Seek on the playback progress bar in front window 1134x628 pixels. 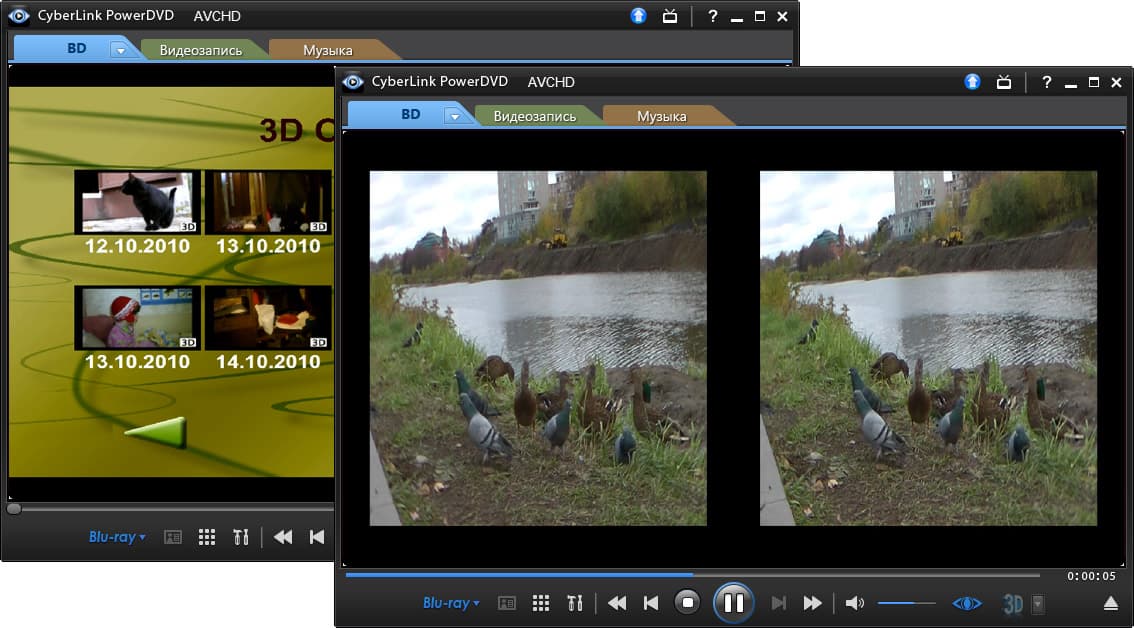[x=692, y=575]
